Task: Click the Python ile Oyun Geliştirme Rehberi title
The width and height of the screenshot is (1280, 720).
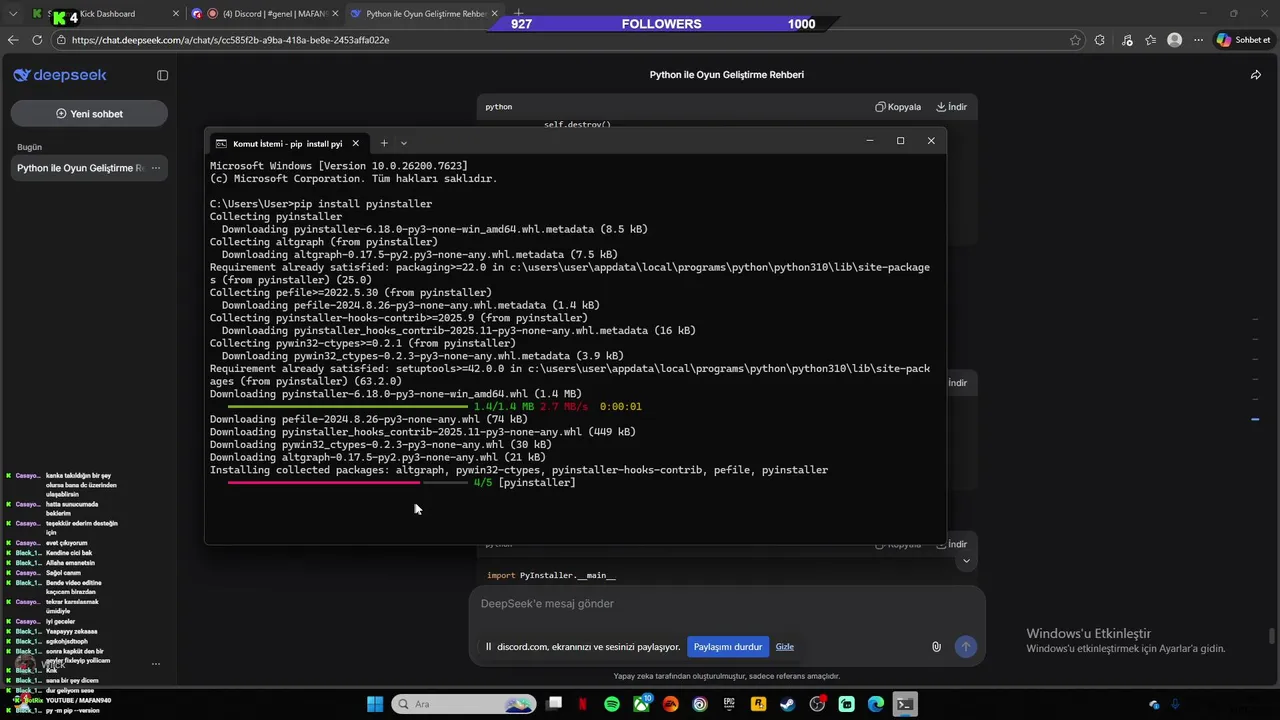Action: [727, 75]
